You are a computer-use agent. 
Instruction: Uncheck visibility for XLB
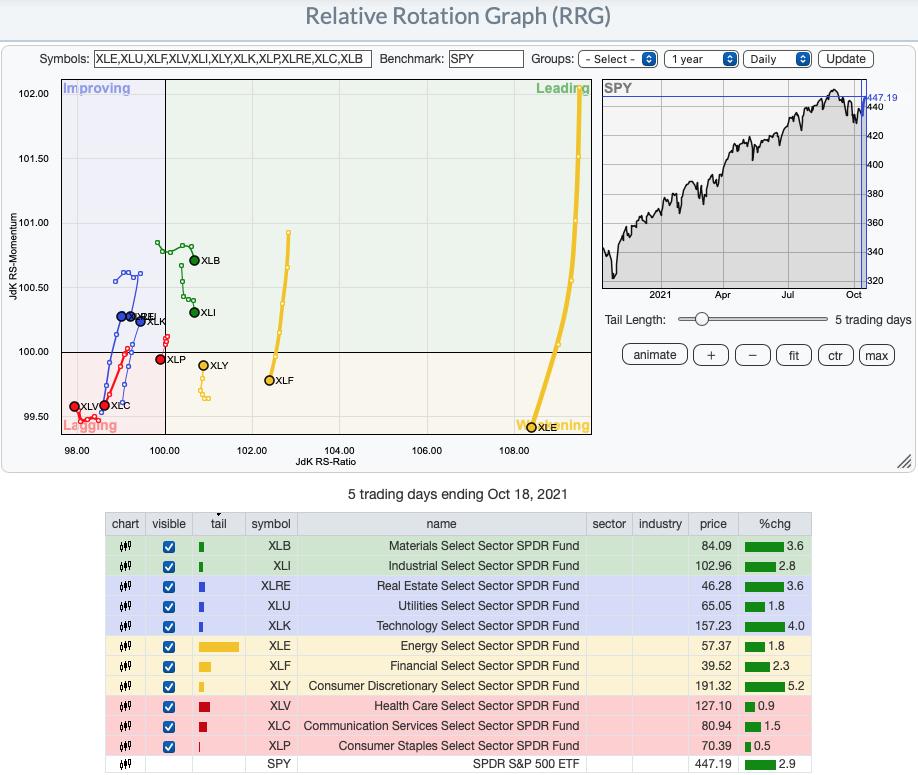(169, 547)
